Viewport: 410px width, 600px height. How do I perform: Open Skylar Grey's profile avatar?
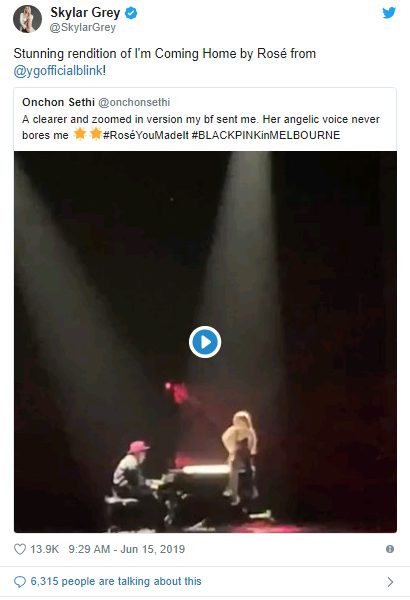pyautogui.click(x=27, y=19)
